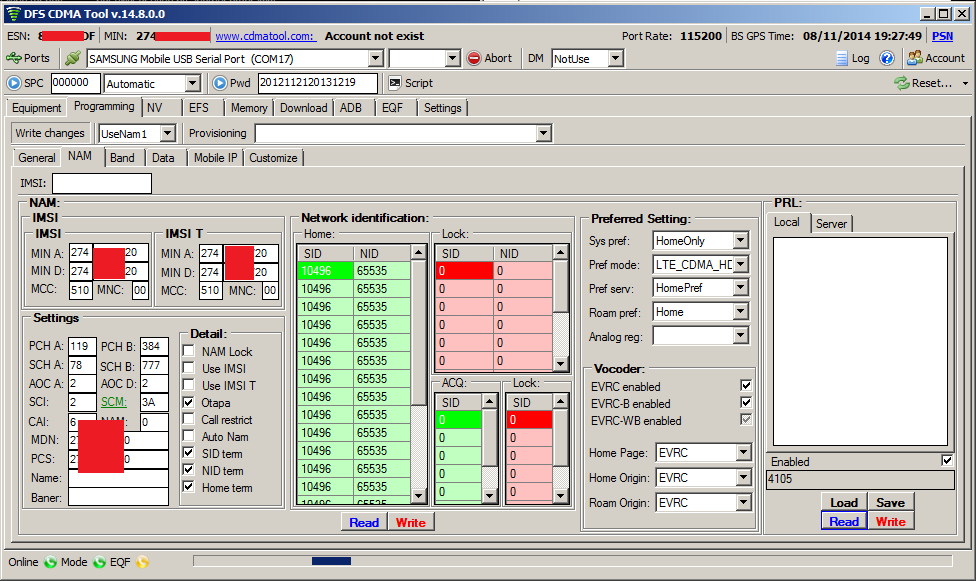The image size is (976, 581).
Task: Click the Online status indicator icon
Action: (50, 562)
